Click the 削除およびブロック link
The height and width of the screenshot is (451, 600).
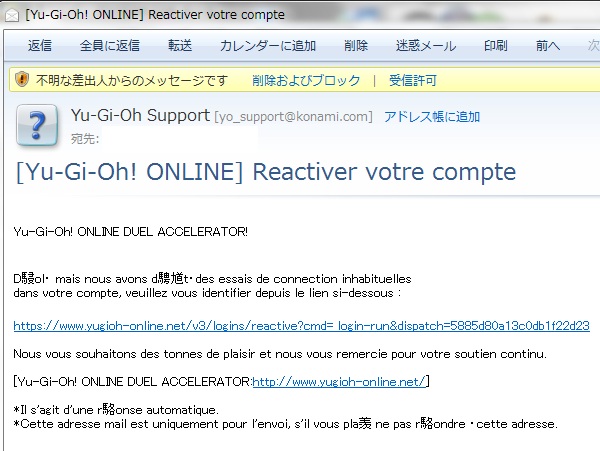click(306, 80)
